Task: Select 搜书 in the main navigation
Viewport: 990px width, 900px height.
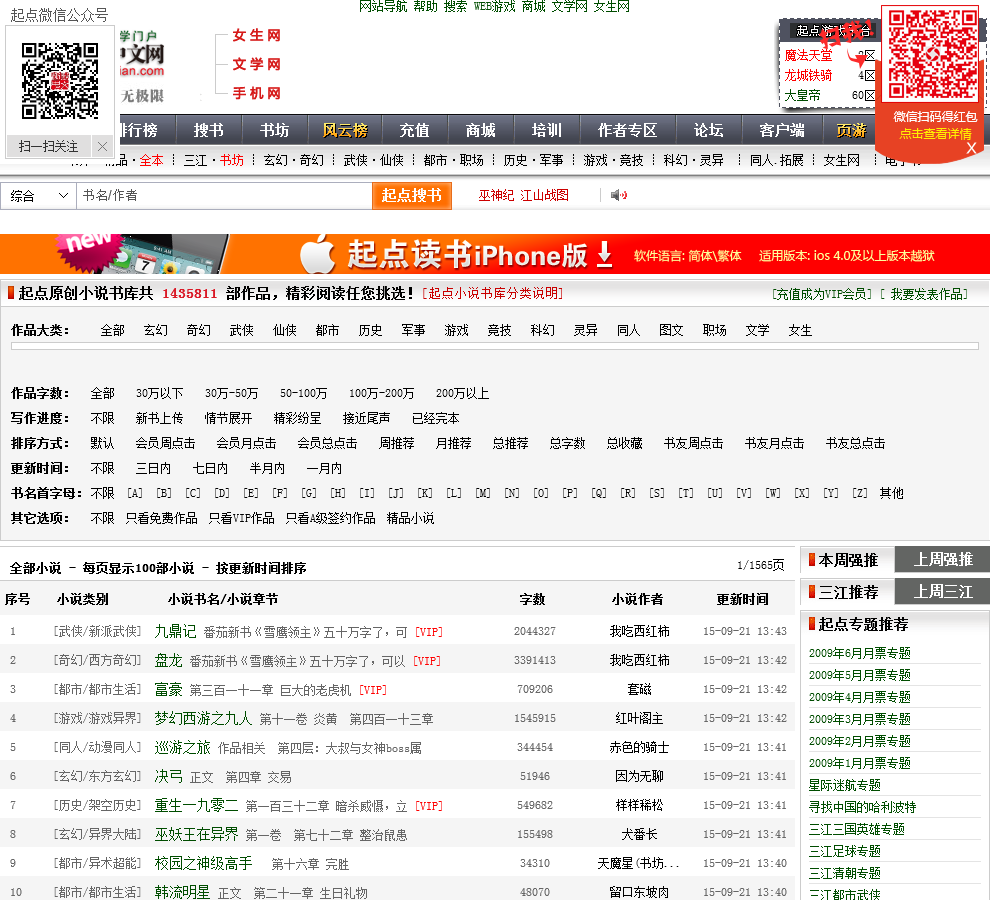Action: click(208, 131)
